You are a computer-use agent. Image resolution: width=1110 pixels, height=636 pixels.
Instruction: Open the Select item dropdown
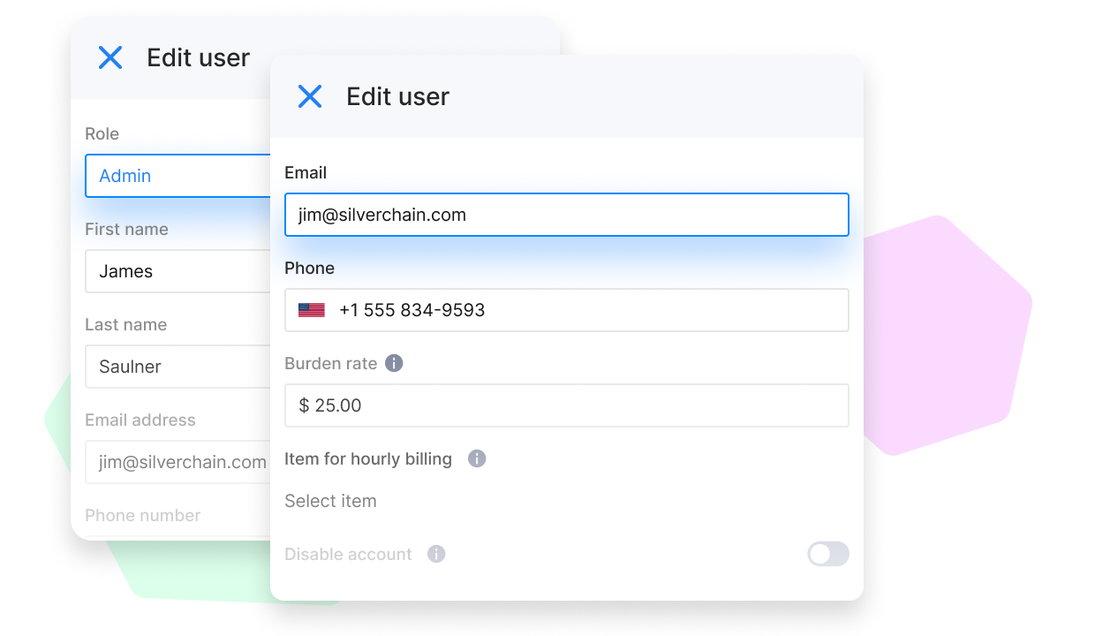tap(331, 501)
